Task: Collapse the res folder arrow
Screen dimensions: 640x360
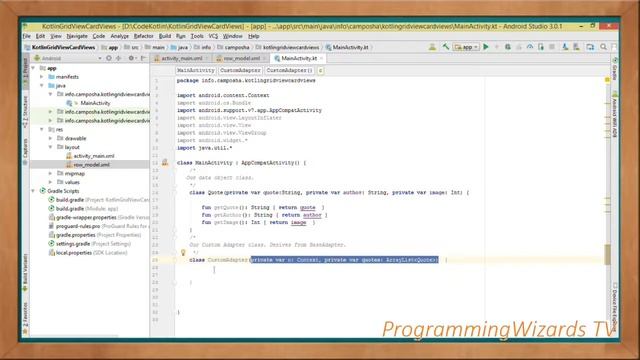Action: point(42,129)
